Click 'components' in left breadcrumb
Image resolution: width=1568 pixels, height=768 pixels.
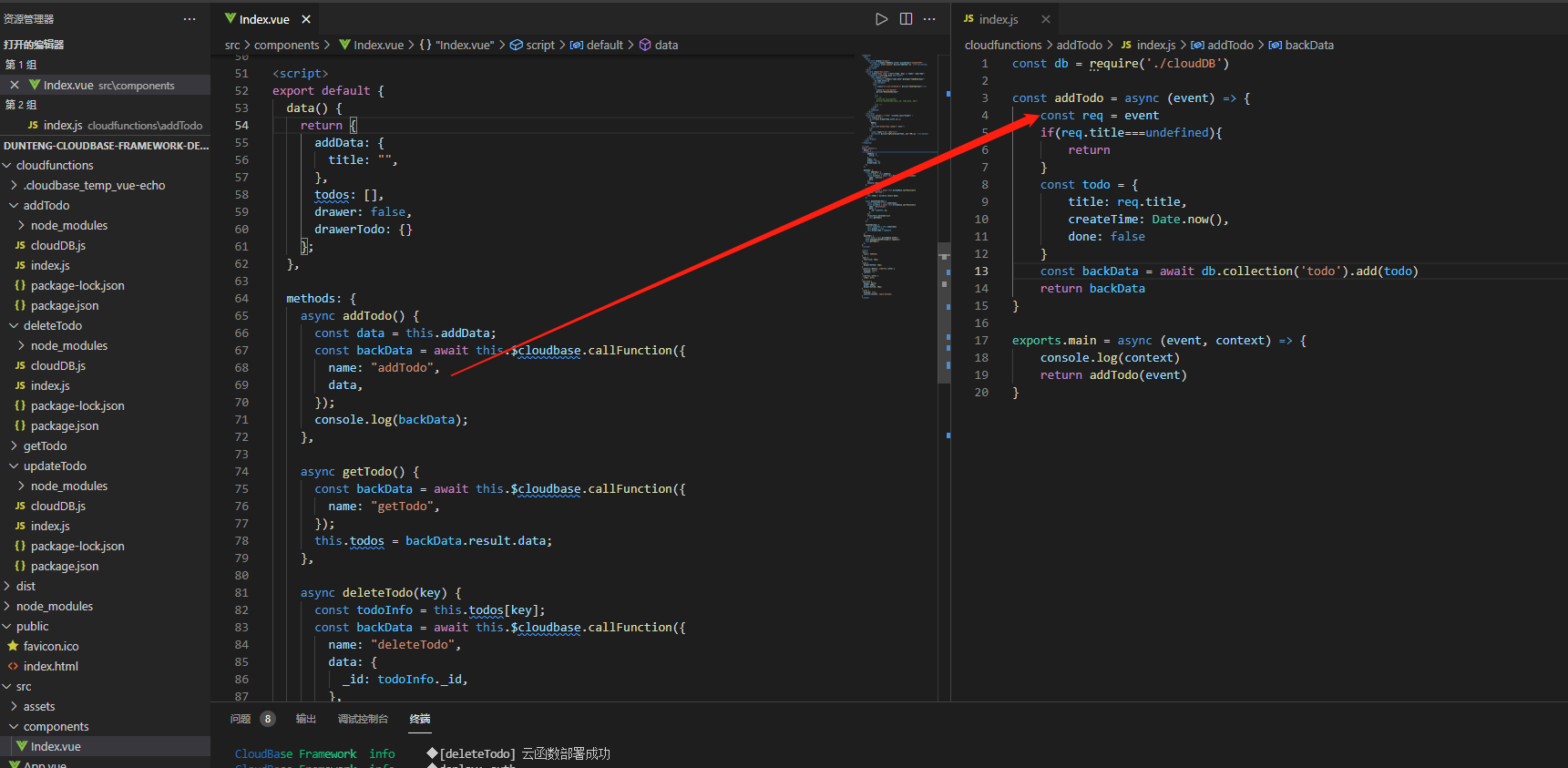(286, 45)
